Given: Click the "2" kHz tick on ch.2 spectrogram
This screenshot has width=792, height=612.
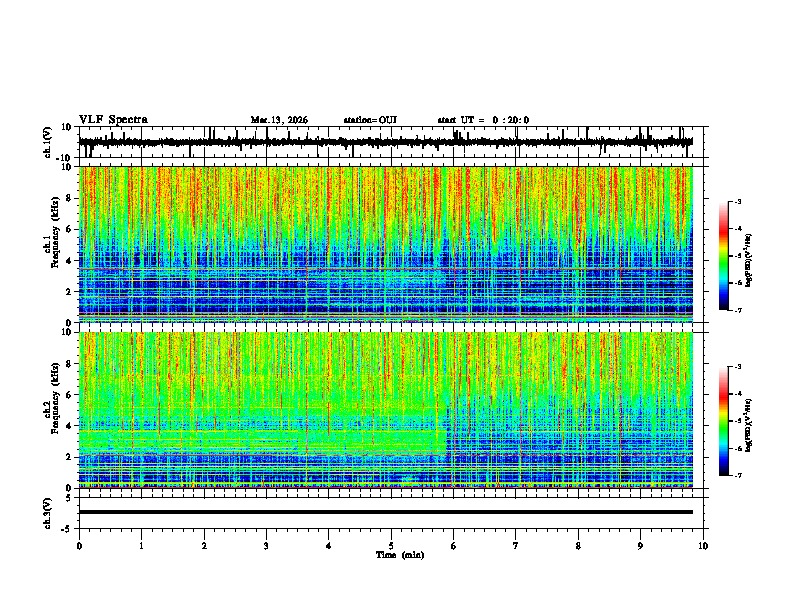Looking at the screenshot, I should [x=69, y=457].
